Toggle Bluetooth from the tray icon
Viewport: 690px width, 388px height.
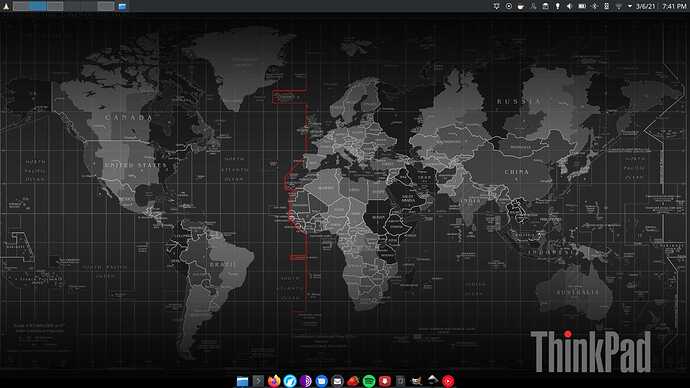click(594, 6)
